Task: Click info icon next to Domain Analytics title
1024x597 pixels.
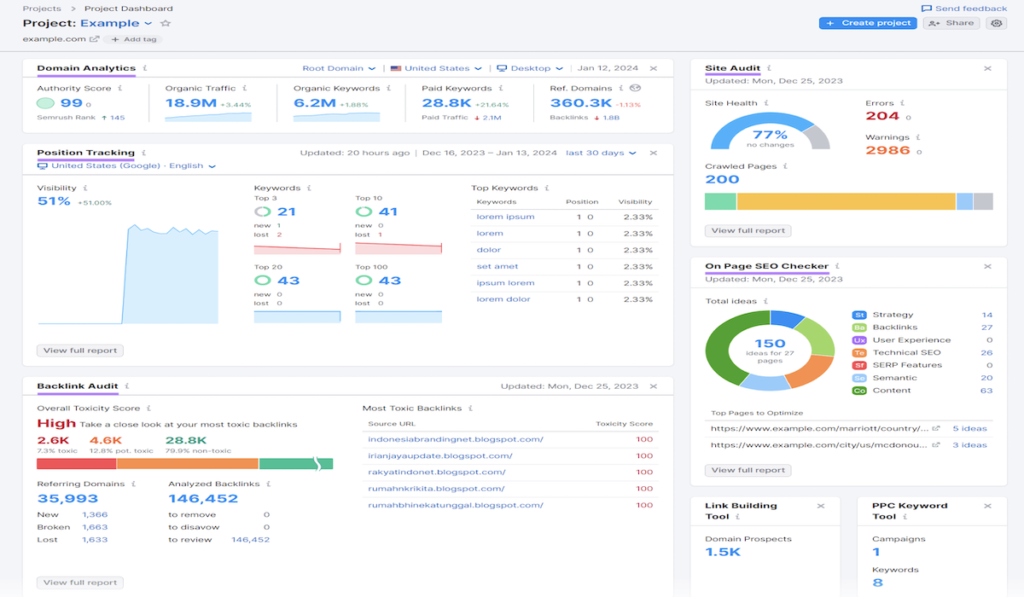Action: coord(145,69)
